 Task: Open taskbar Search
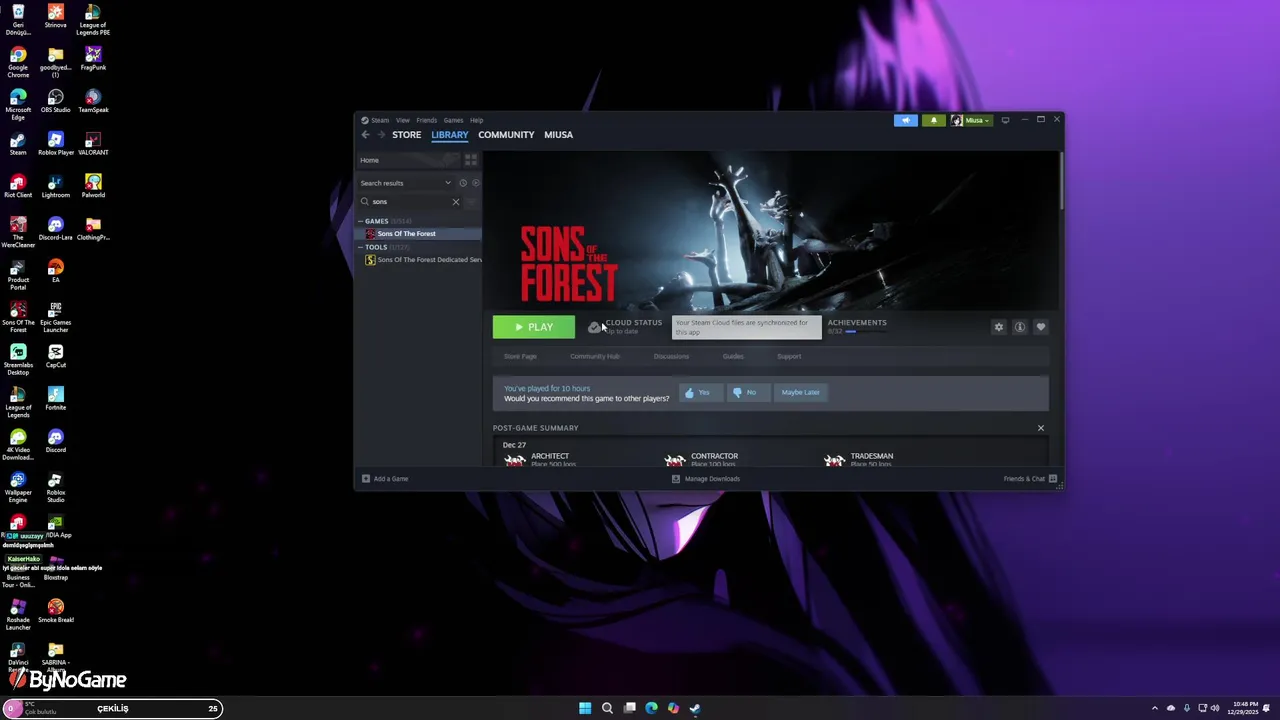click(x=607, y=708)
